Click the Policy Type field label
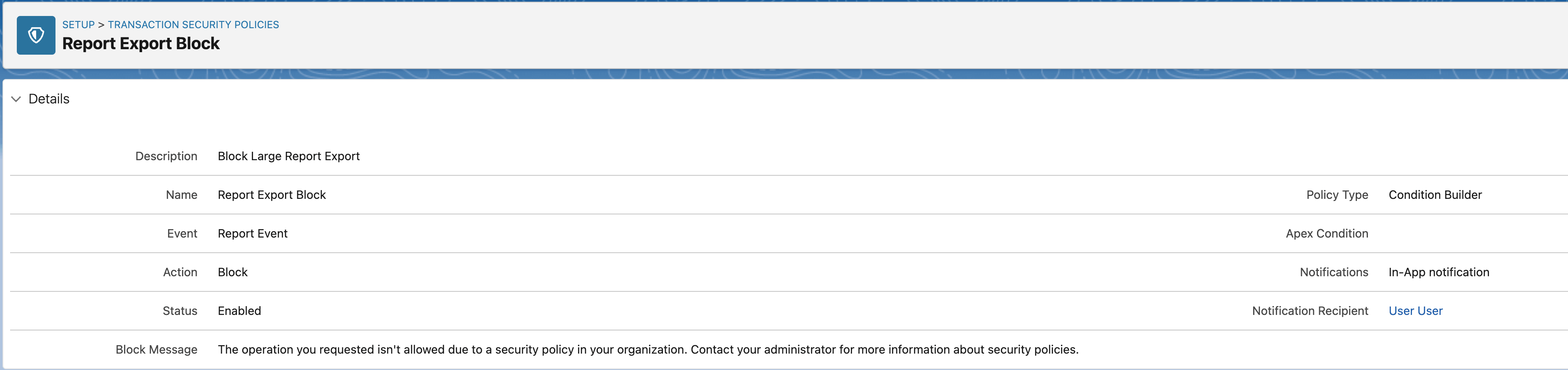Image resolution: width=1568 pixels, height=370 pixels. pos(1337,195)
